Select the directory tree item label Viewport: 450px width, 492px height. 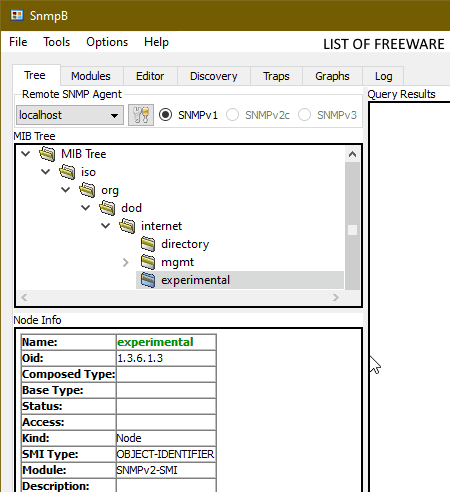point(185,244)
